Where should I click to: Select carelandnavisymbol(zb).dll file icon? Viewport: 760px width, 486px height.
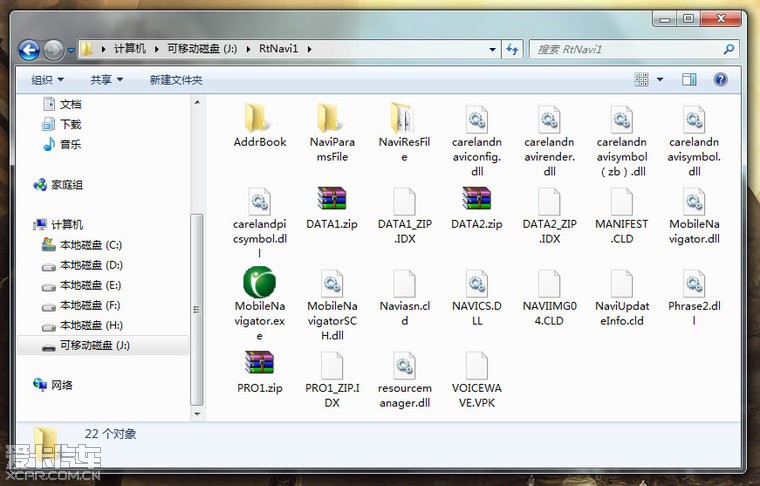point(622,119)
